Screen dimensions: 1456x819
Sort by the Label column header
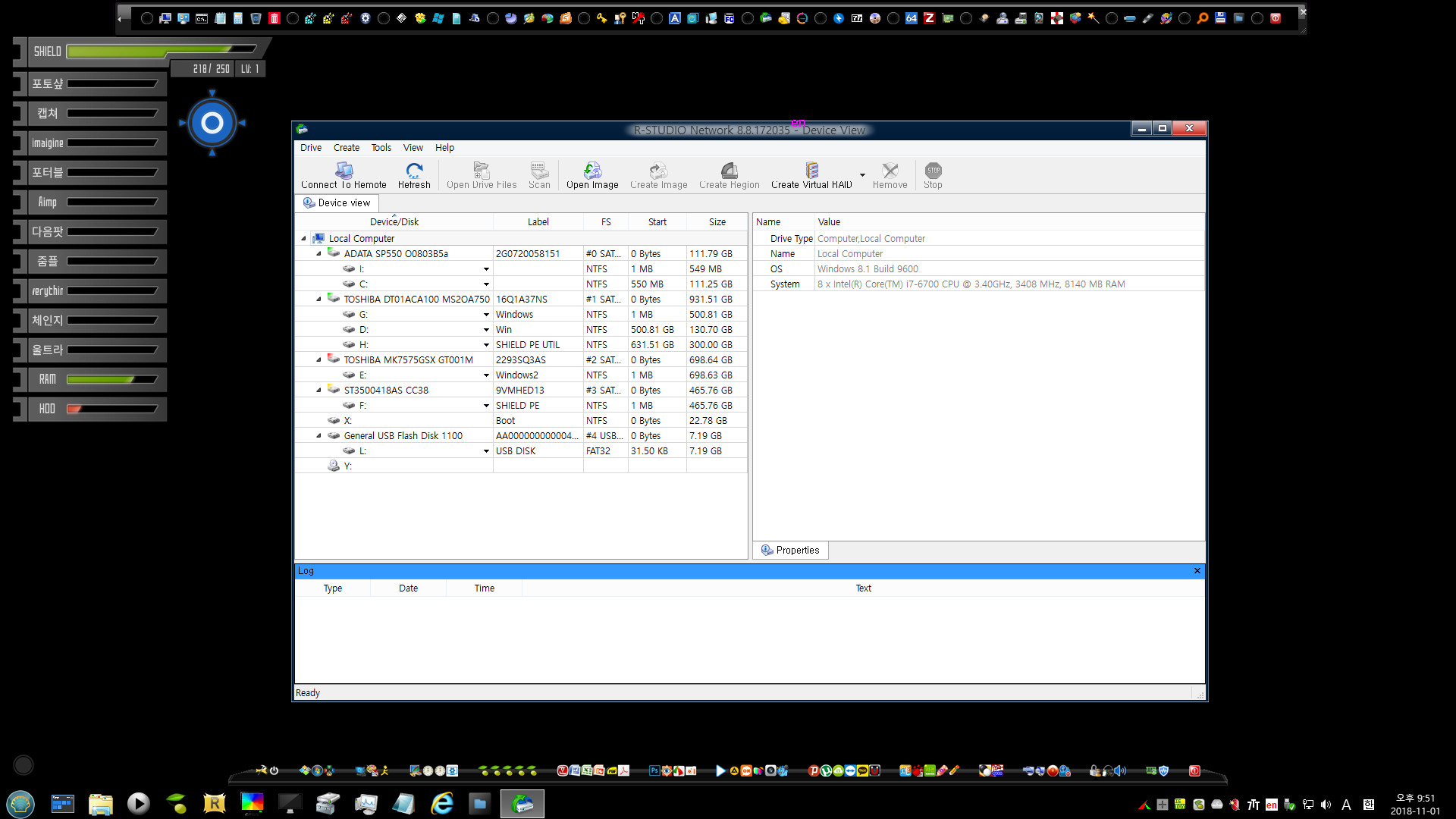point(538,222)
